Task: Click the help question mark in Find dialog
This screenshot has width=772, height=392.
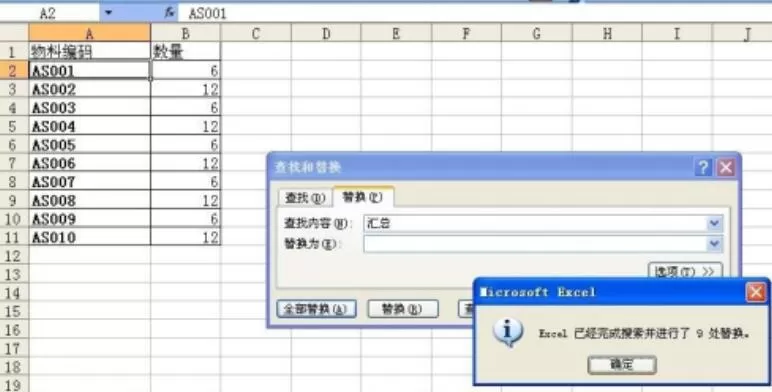Action: (x=703, y=167)
